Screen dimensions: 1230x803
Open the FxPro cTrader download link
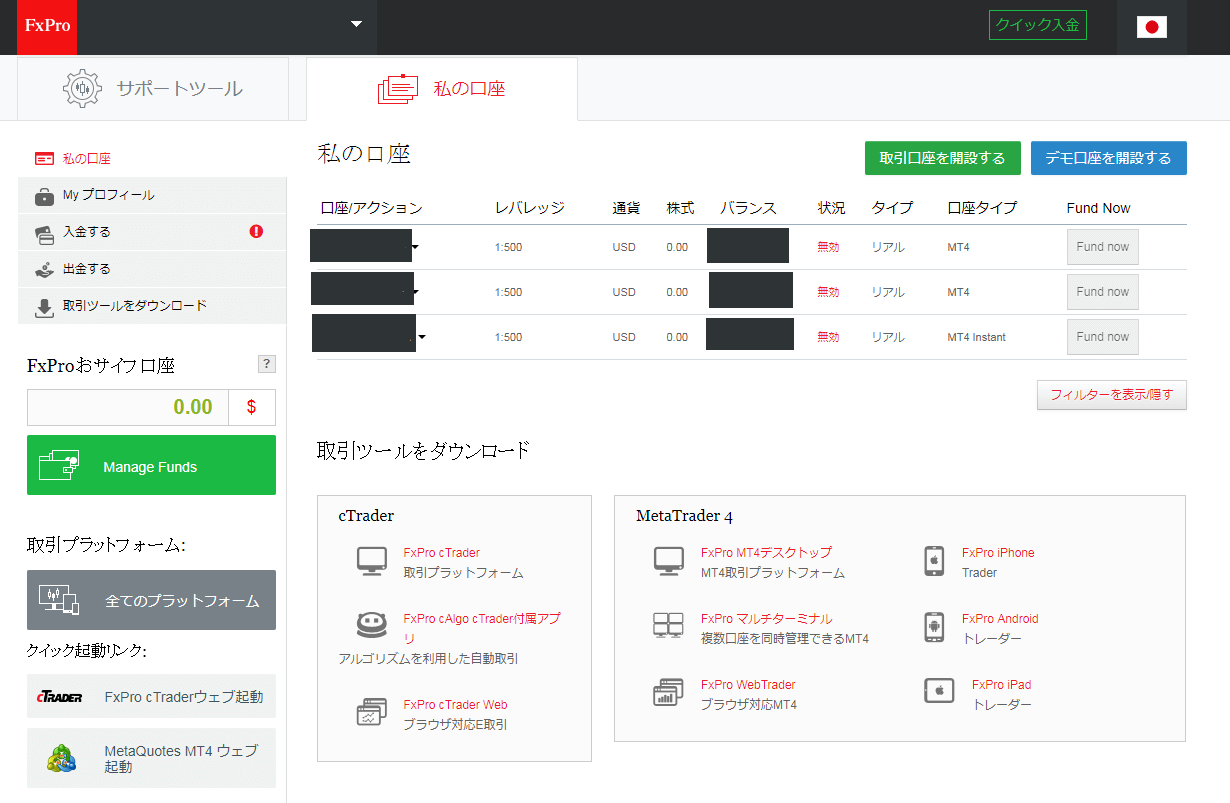[442, 552]
